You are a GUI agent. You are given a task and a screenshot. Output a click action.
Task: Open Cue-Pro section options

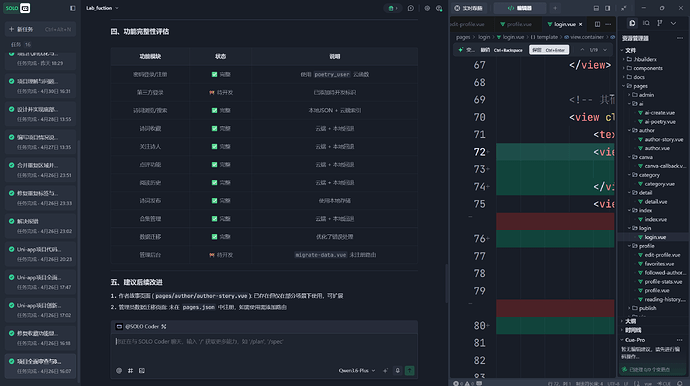tap(680, 340)
